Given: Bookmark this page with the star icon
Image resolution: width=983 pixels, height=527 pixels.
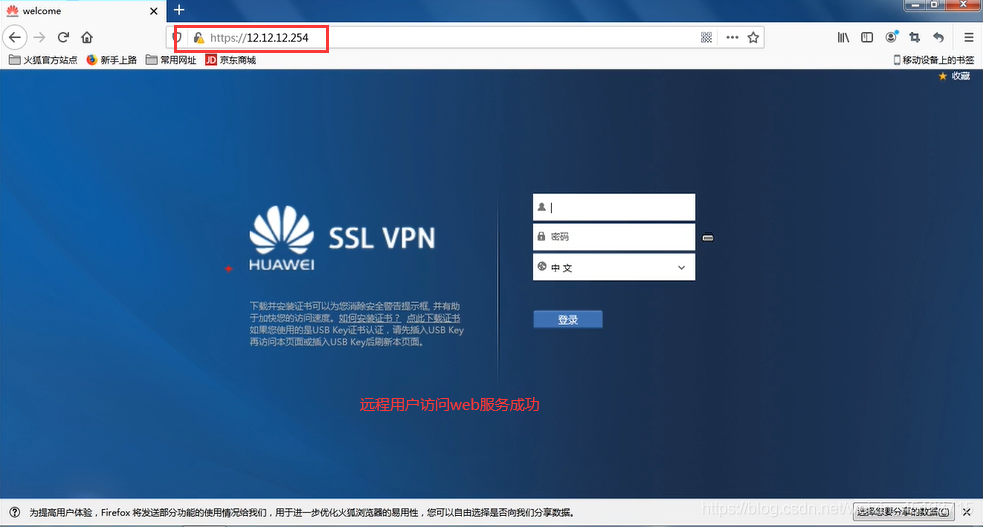Looking at the screenshot, I should click(754, 38).
